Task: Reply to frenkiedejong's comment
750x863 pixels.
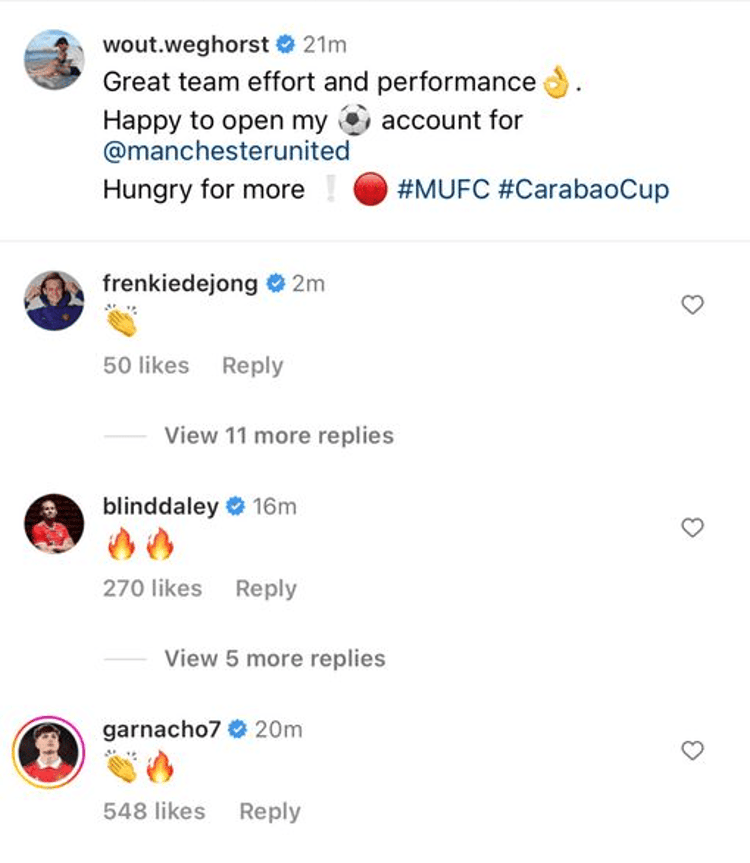Action: click(253, 365)
